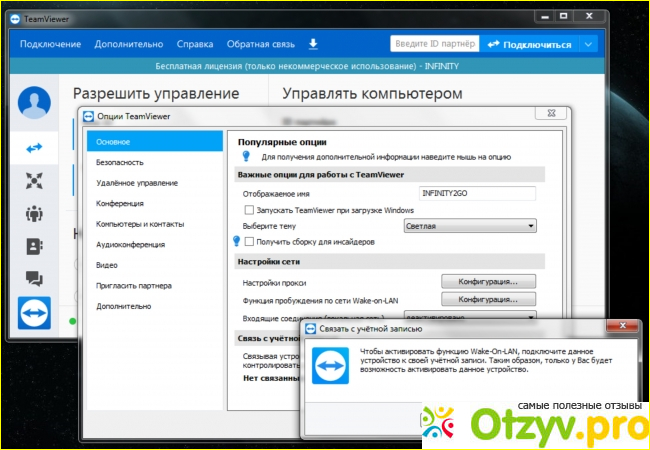Click Конфигурация button for Настройки прокси
The image size is (650, 450).
489,282
